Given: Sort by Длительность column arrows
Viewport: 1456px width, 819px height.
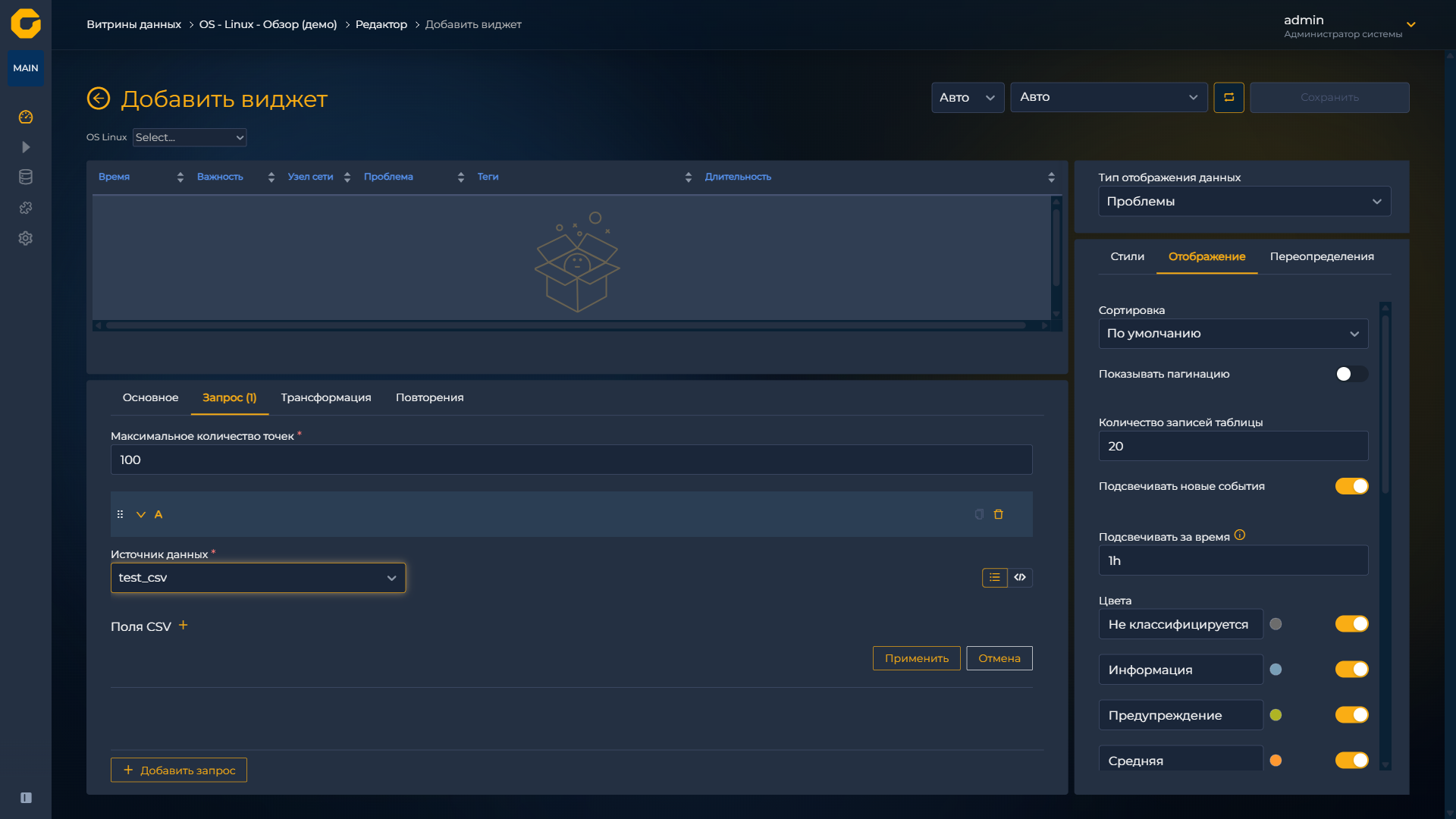Looking at the screenshot, I should coord(1051,177).
